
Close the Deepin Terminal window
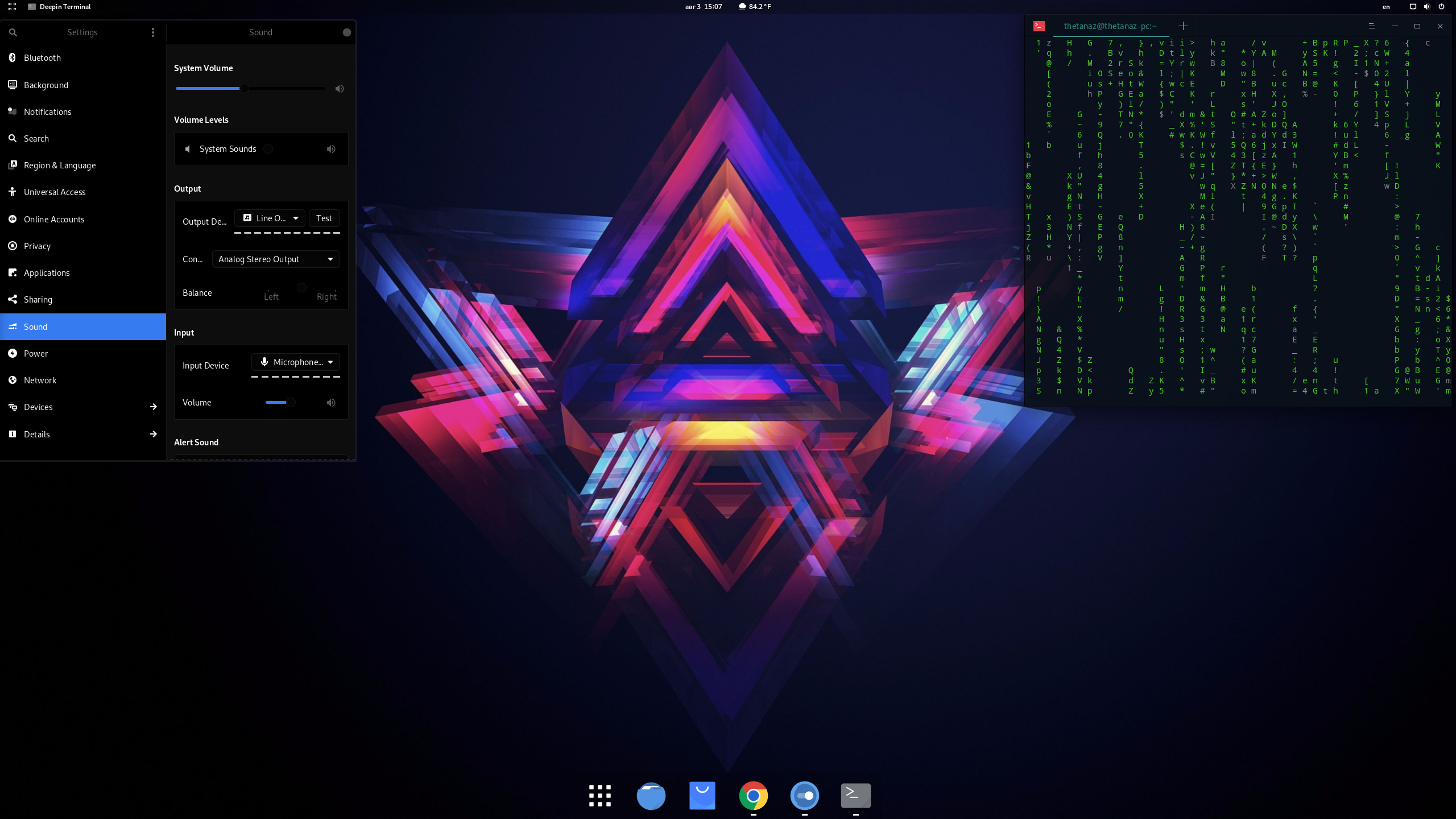tap(1440, 26)
